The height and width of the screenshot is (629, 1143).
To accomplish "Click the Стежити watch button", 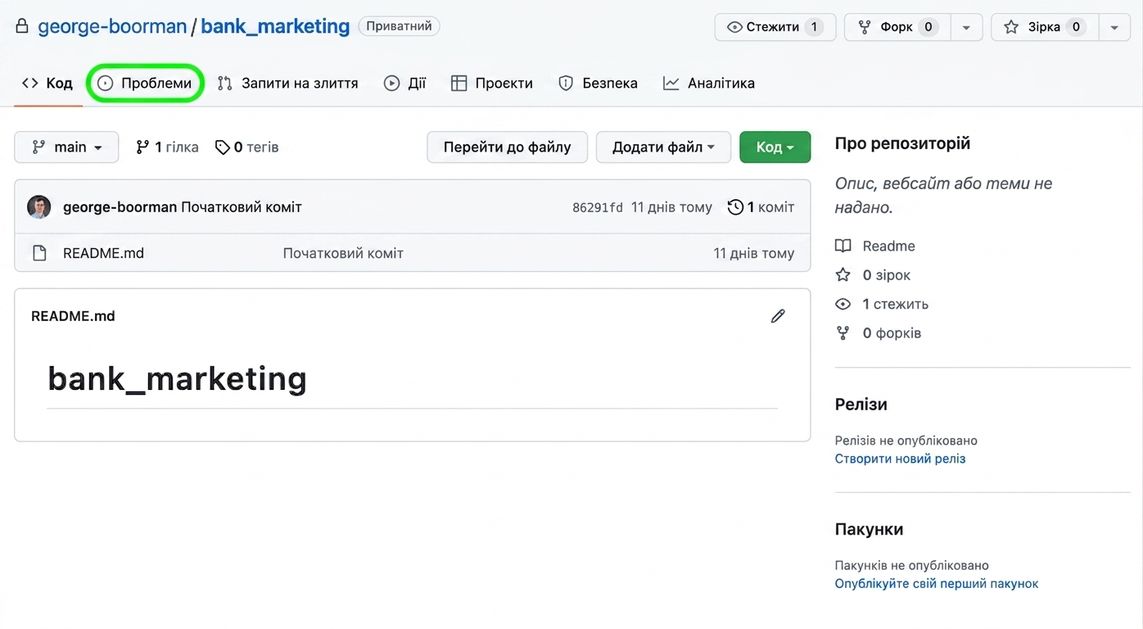I will [x=775, y=27].
